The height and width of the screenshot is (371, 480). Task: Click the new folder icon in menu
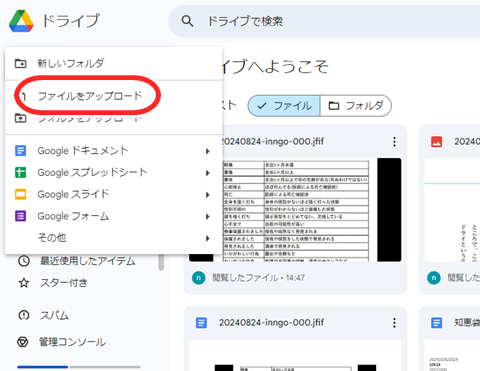pyautogui.click(x=21, y=63)
